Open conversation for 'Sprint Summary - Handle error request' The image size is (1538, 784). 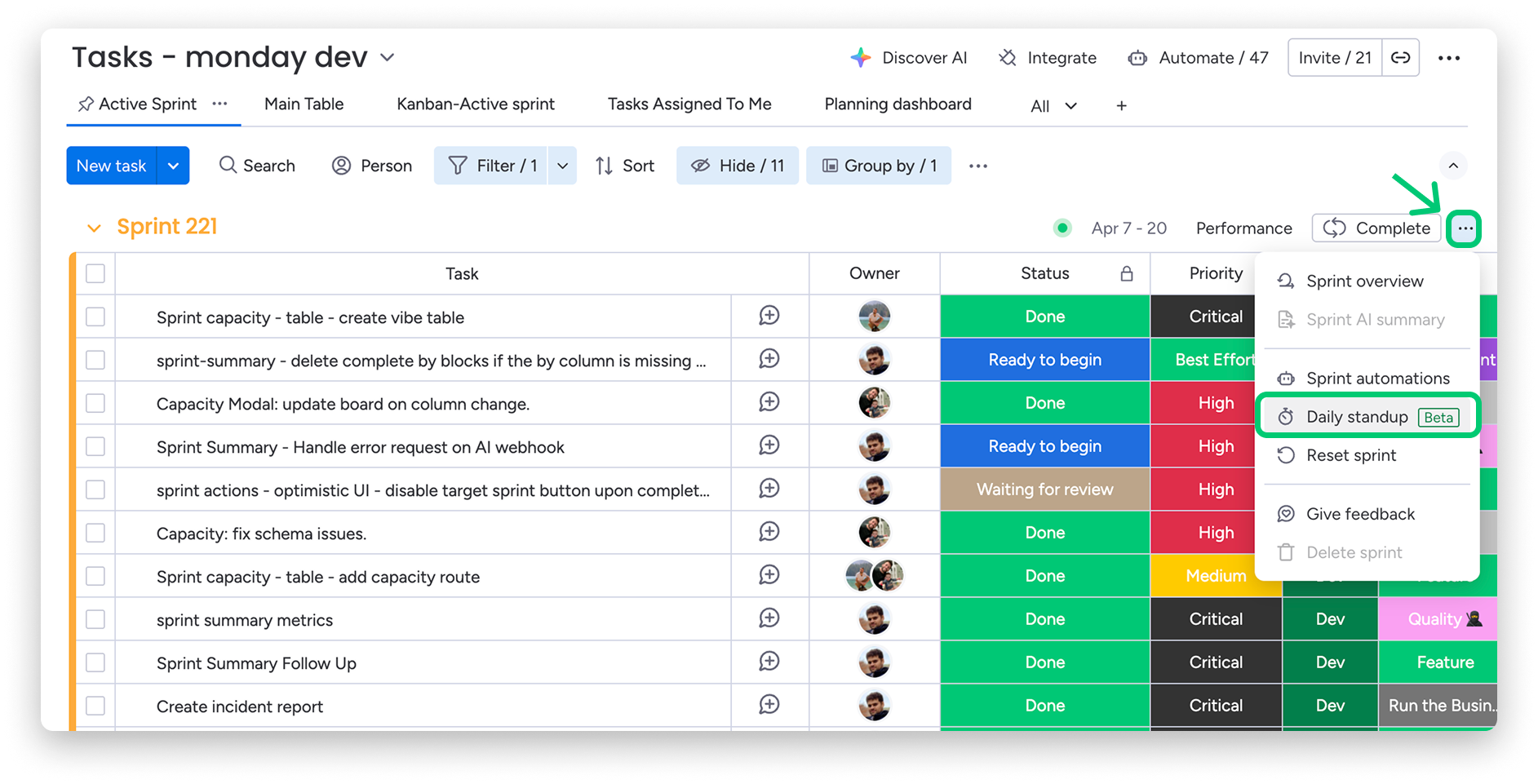pos(769,445)
